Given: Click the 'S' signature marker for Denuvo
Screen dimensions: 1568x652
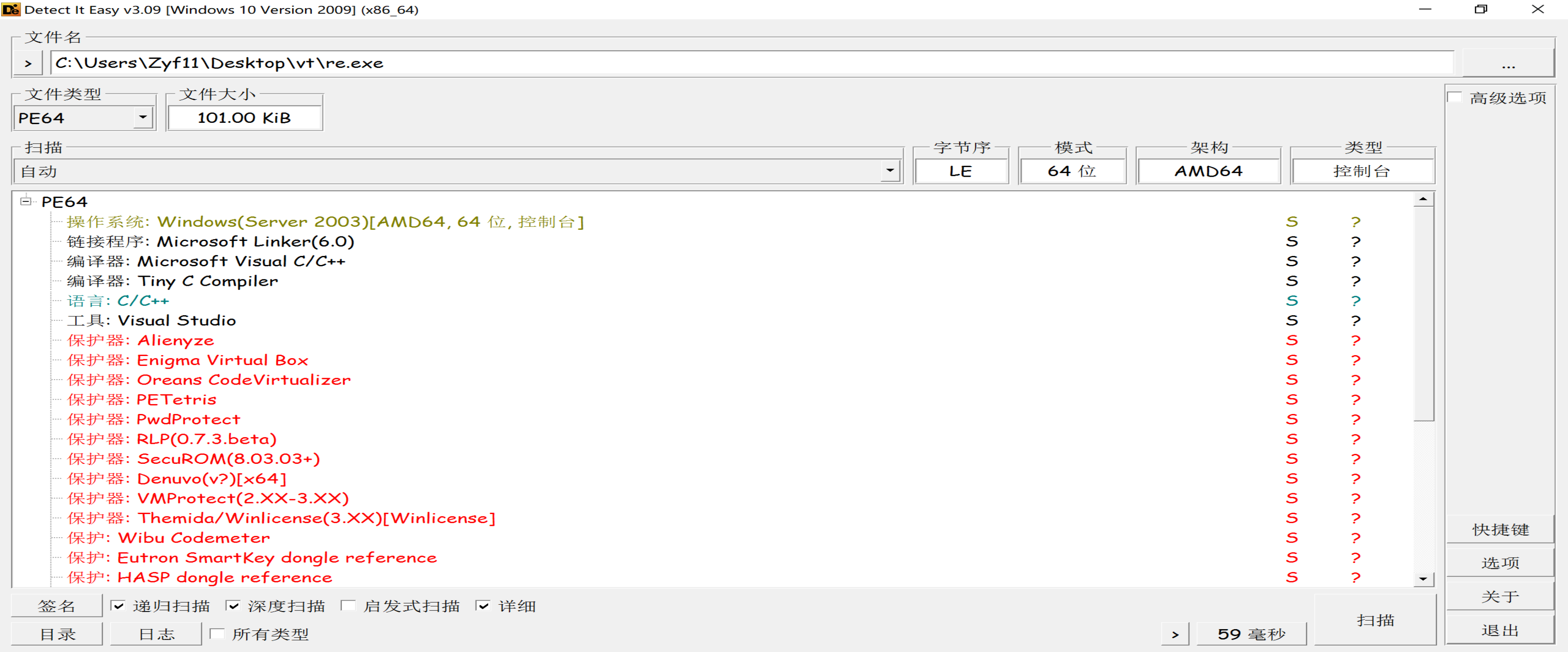Looking at the screenshot, I should pos(1292,478).
